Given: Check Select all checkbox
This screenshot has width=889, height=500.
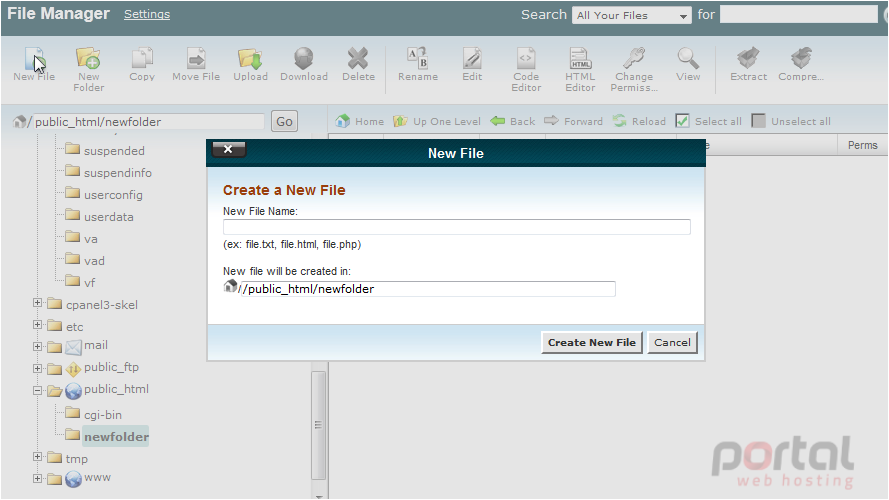Looking at the screenshot, I should coord(683,121).
